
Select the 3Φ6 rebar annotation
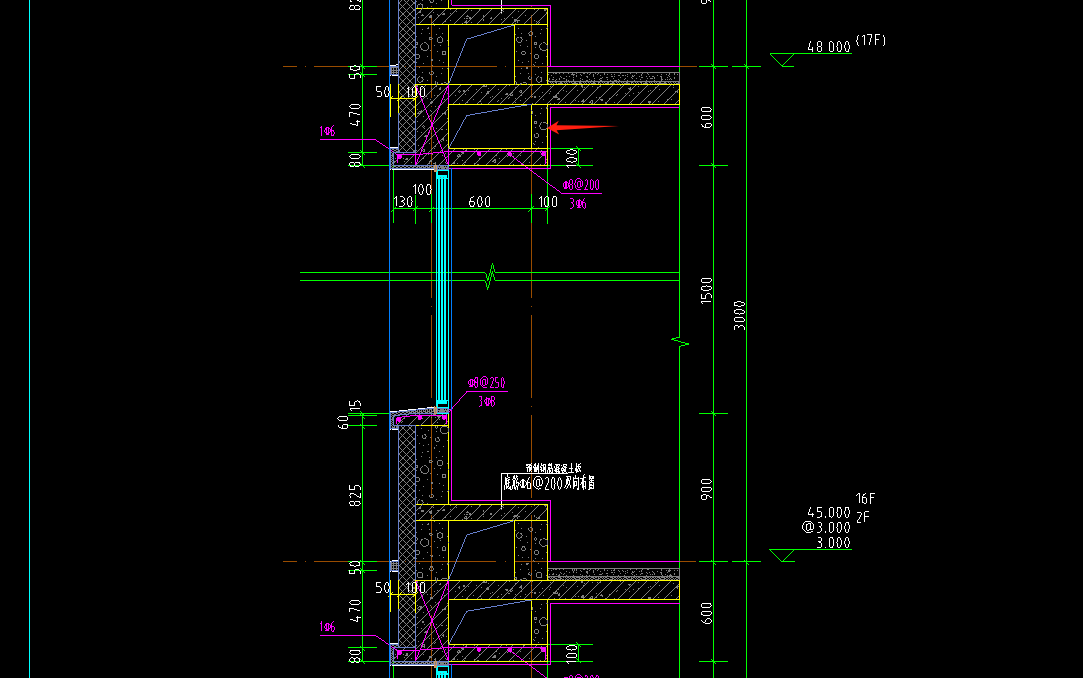578,204
